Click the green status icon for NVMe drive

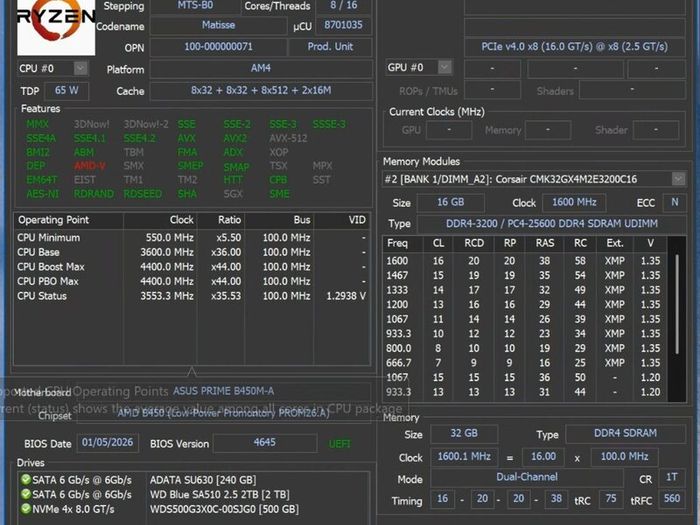[26, 509]
